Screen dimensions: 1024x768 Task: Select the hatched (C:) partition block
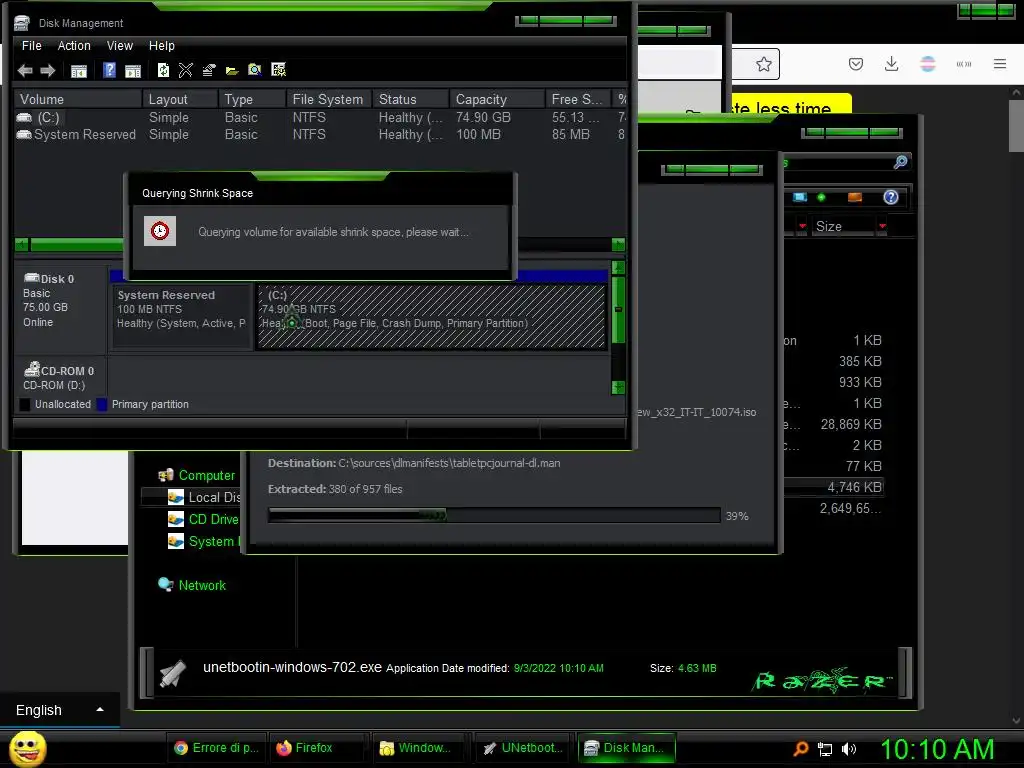click(x=432, y=317)
